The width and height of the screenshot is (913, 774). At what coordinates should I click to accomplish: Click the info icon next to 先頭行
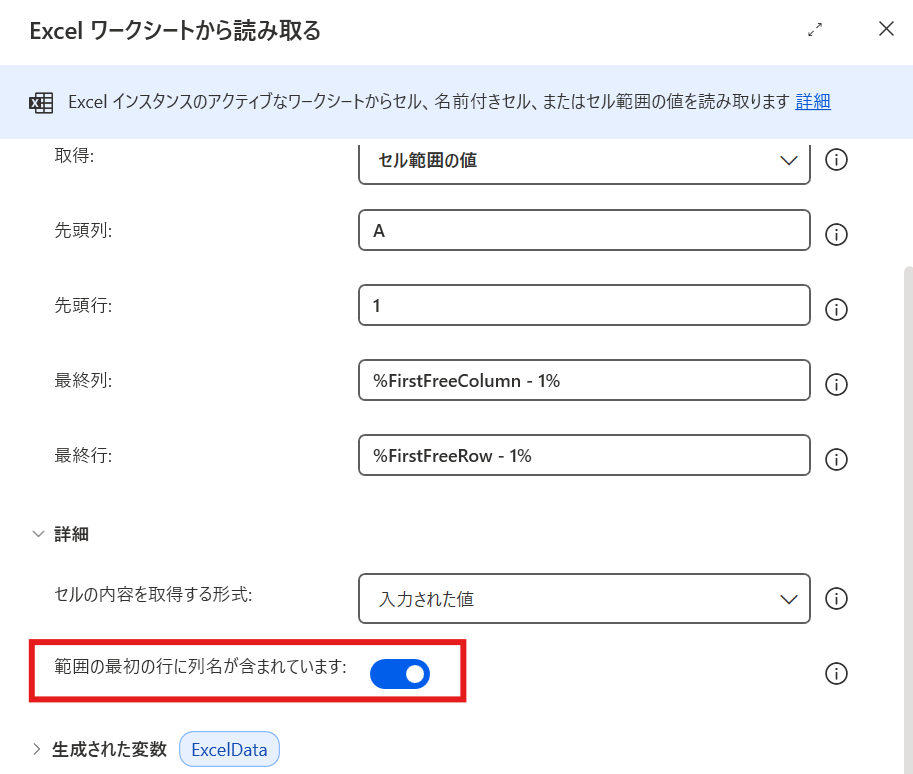836,310
